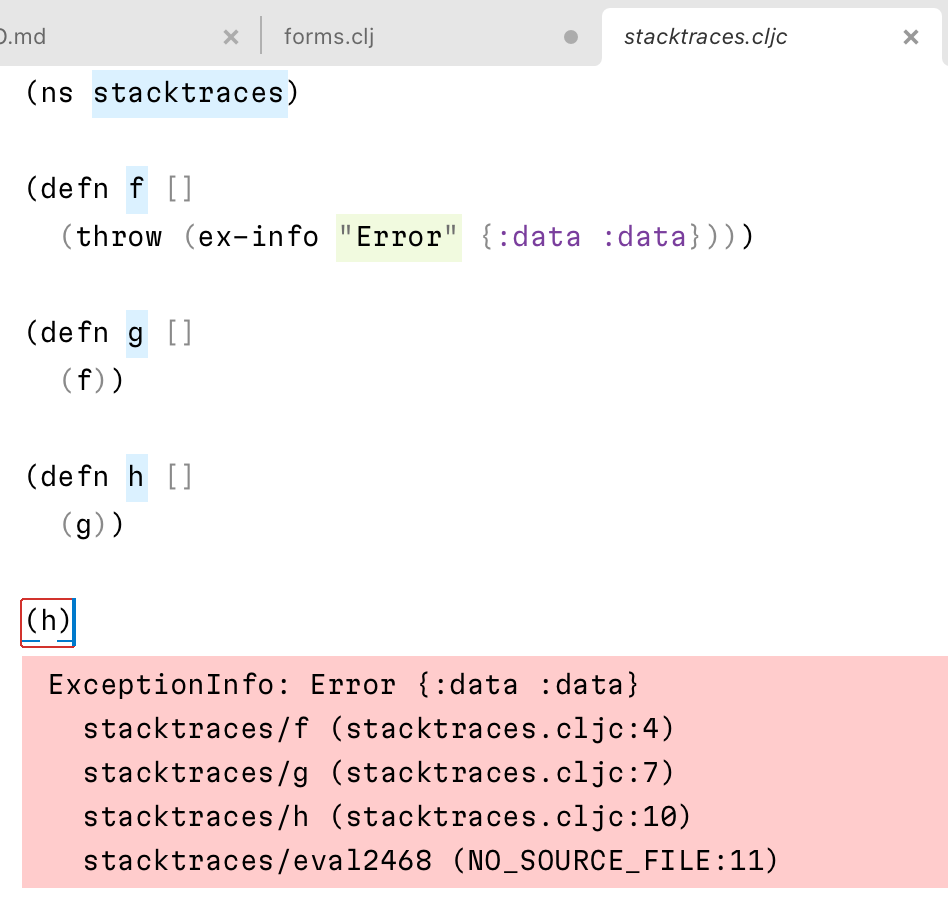The width and height of the screenshot is (948, 920).
Task: Click stack frame stacktraces/h (stacktraces.cljc:10)
Action: click(386, 817)
